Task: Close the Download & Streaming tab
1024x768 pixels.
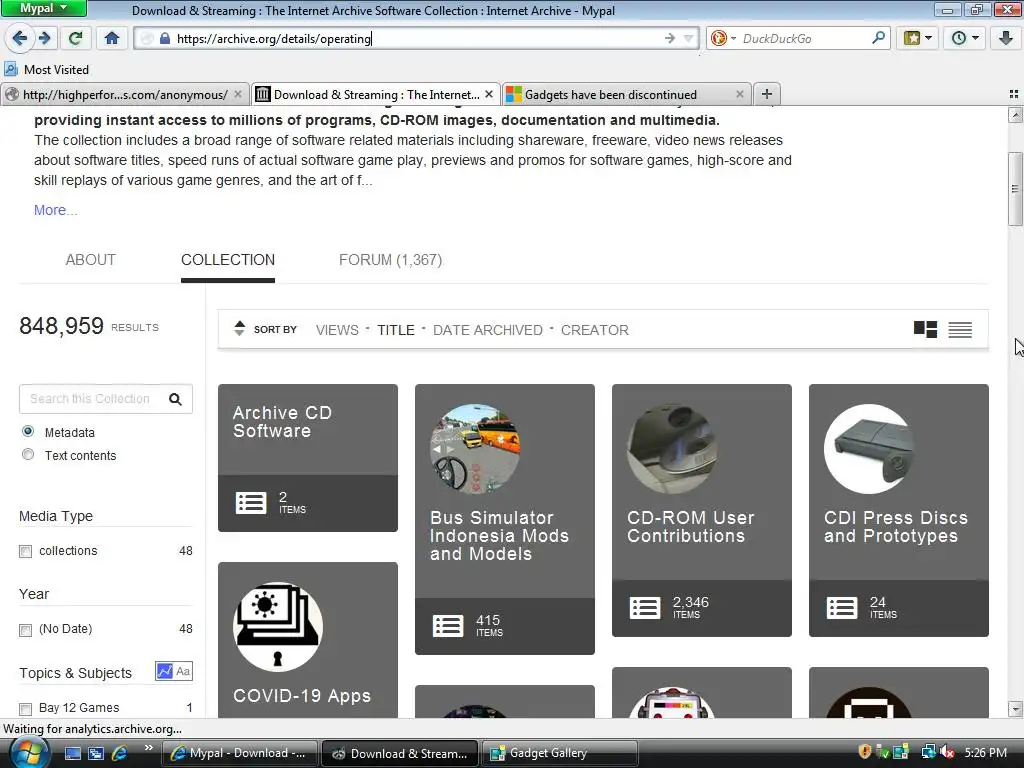Action: coord(488,94)
